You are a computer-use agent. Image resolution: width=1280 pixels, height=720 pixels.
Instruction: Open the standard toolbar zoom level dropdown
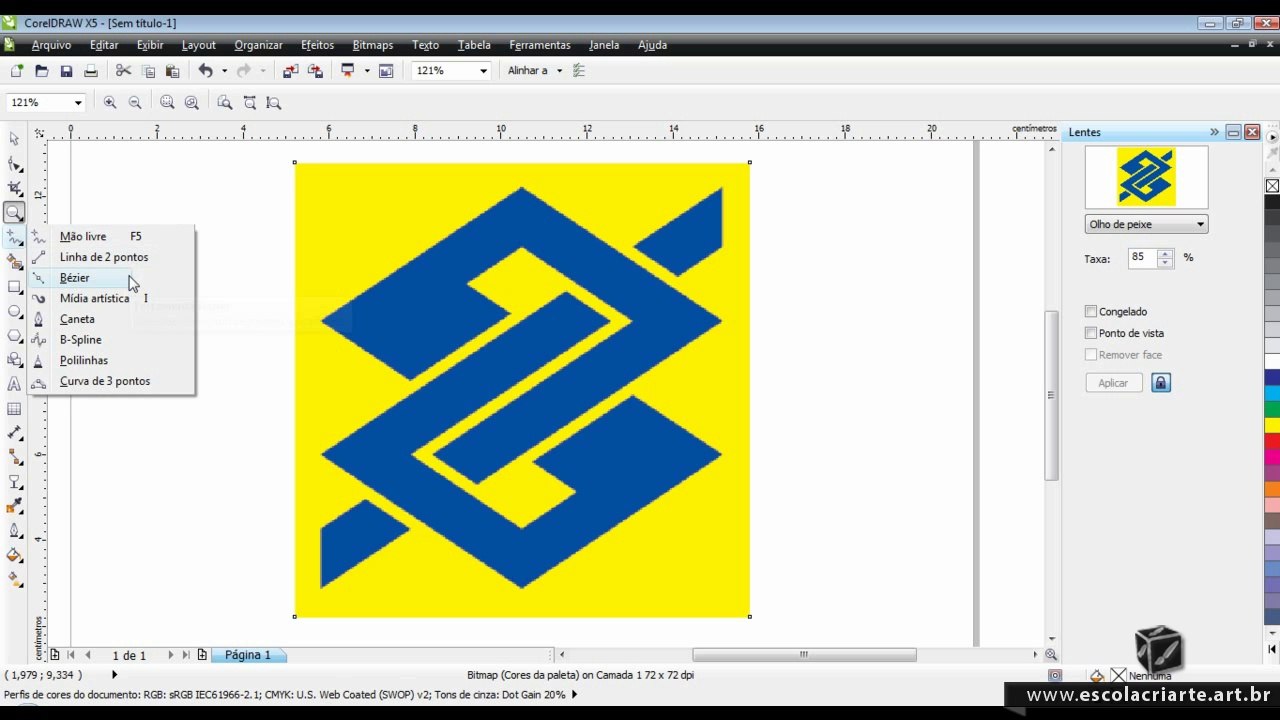tap(483, 71)
